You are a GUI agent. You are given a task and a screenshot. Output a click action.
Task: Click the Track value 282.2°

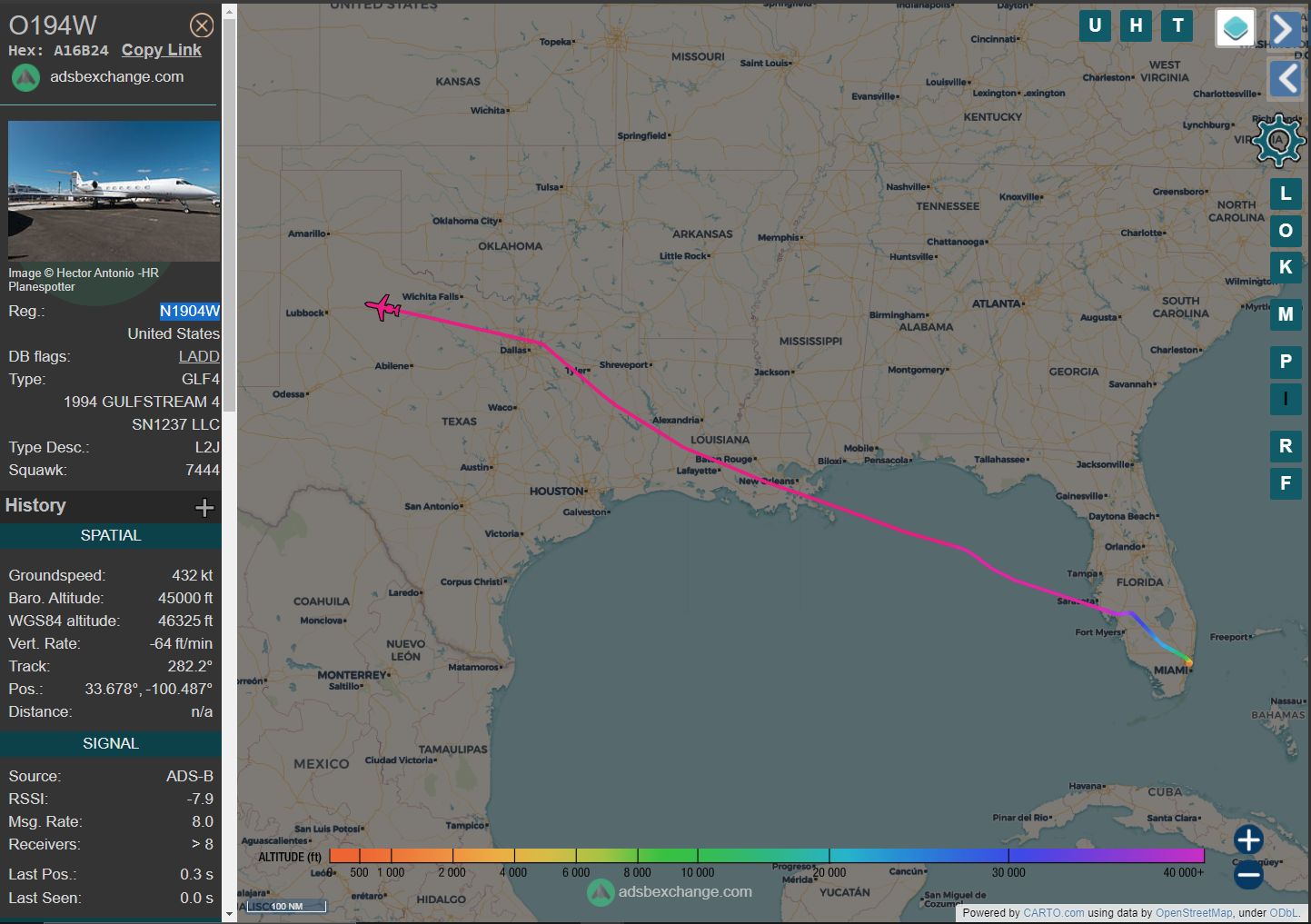coord(190,666)
